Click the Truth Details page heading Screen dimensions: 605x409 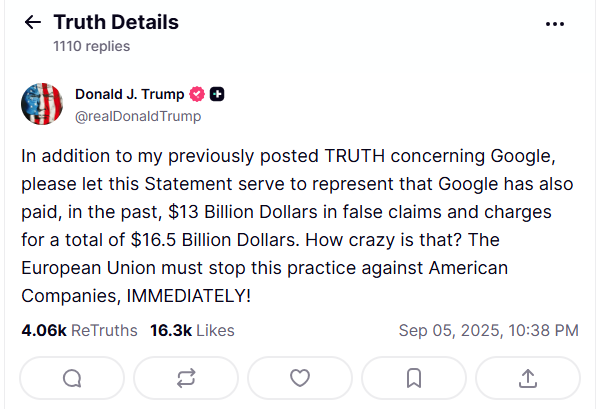pos(116,22)
